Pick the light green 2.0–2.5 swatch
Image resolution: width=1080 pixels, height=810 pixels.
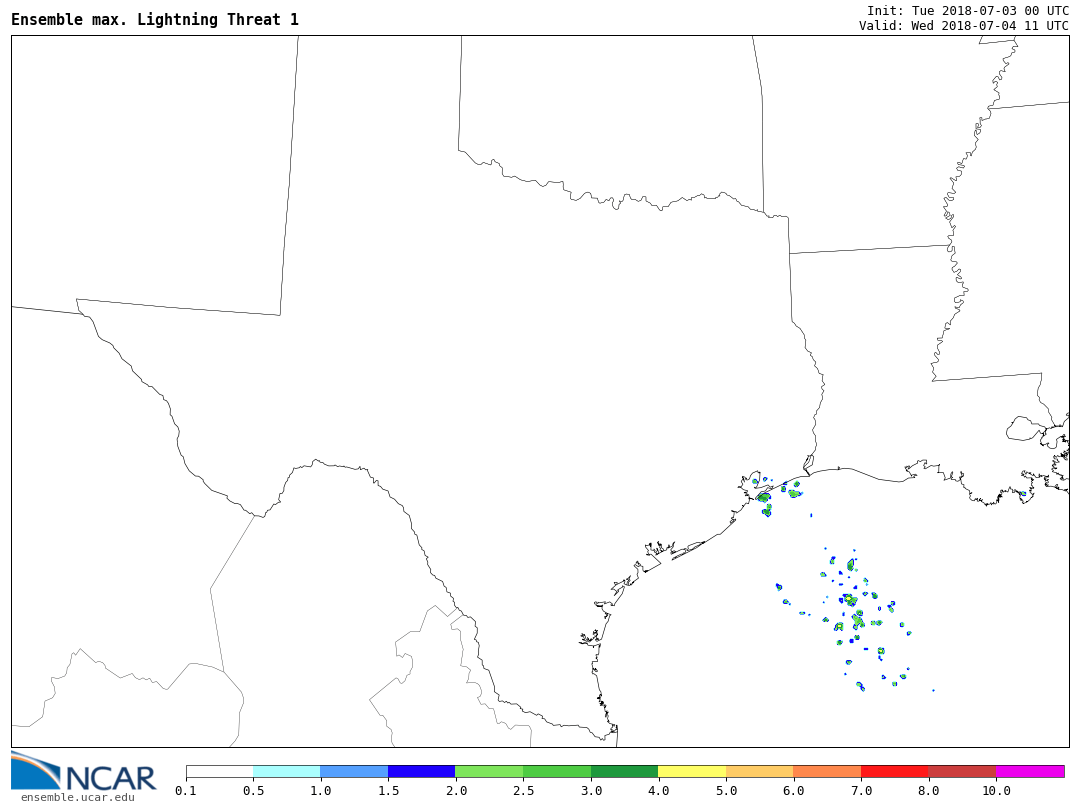click(490, 771)
